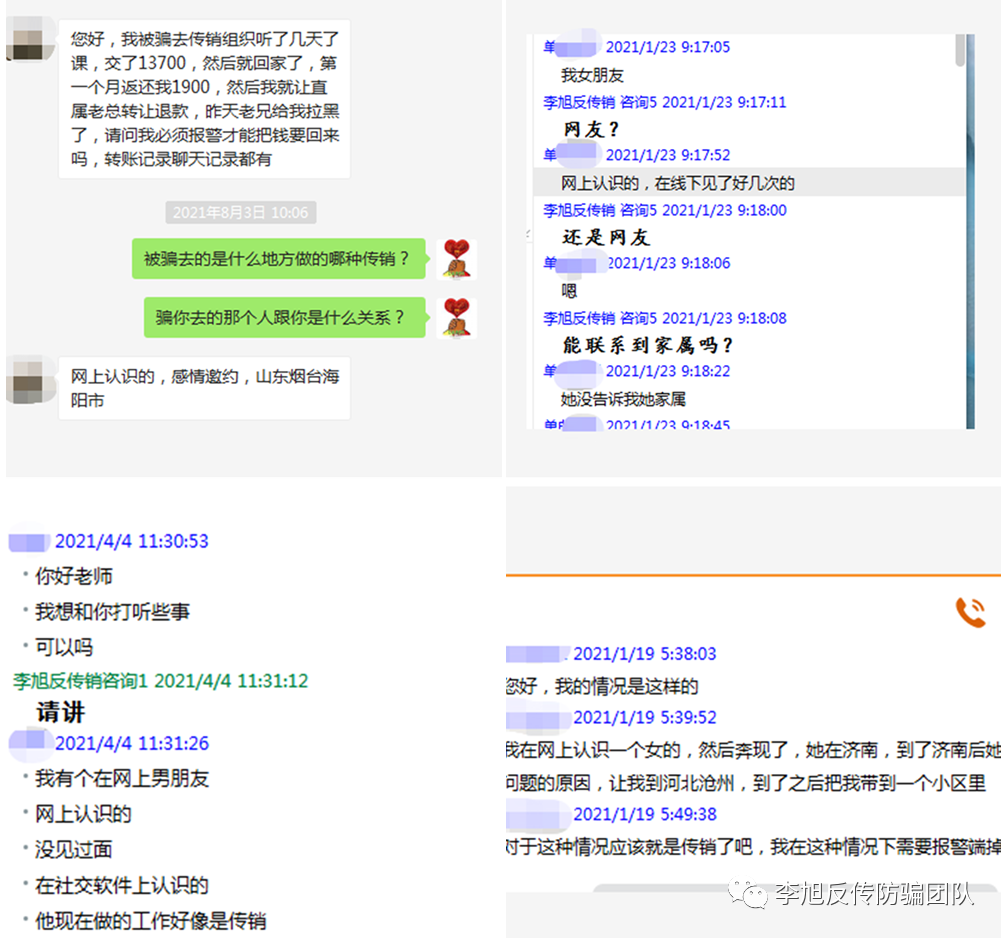Click the orange phone call icon
This screenshot has height=938, width=1007.
click(x=970, y=612)
